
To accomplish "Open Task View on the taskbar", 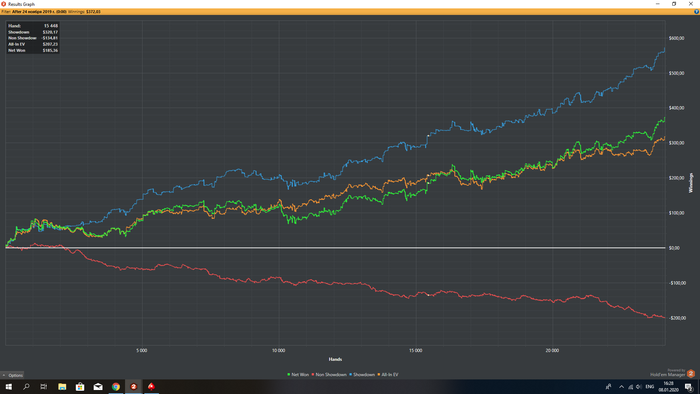I will 44,387.
